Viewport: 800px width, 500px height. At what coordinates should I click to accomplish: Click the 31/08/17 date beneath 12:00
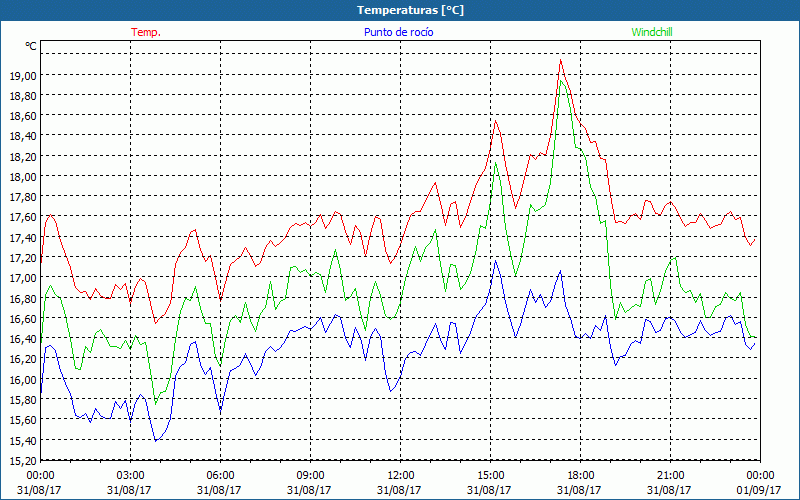[x=399, y=490]
